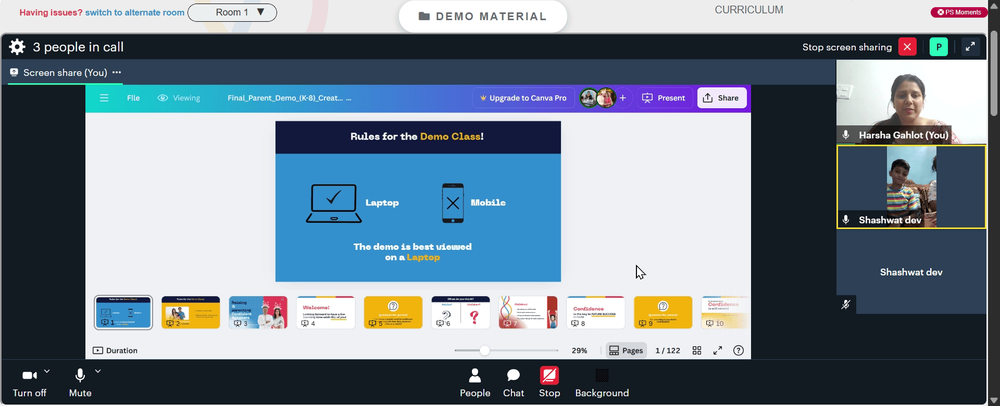Click the muted mic icon on lower tile

(846, 305)
